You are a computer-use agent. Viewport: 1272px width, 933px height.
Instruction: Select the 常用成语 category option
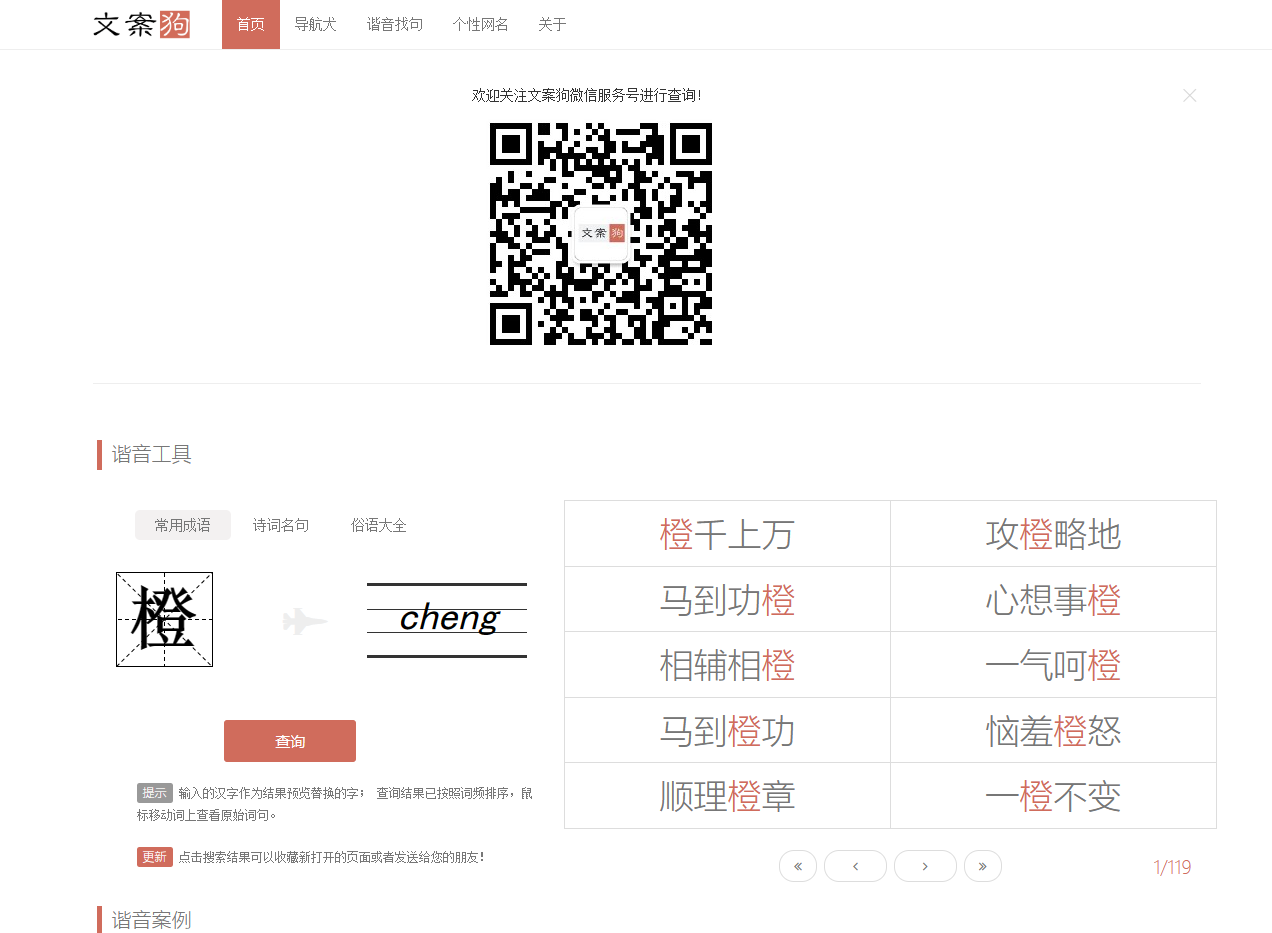click(x=183, y=524)
